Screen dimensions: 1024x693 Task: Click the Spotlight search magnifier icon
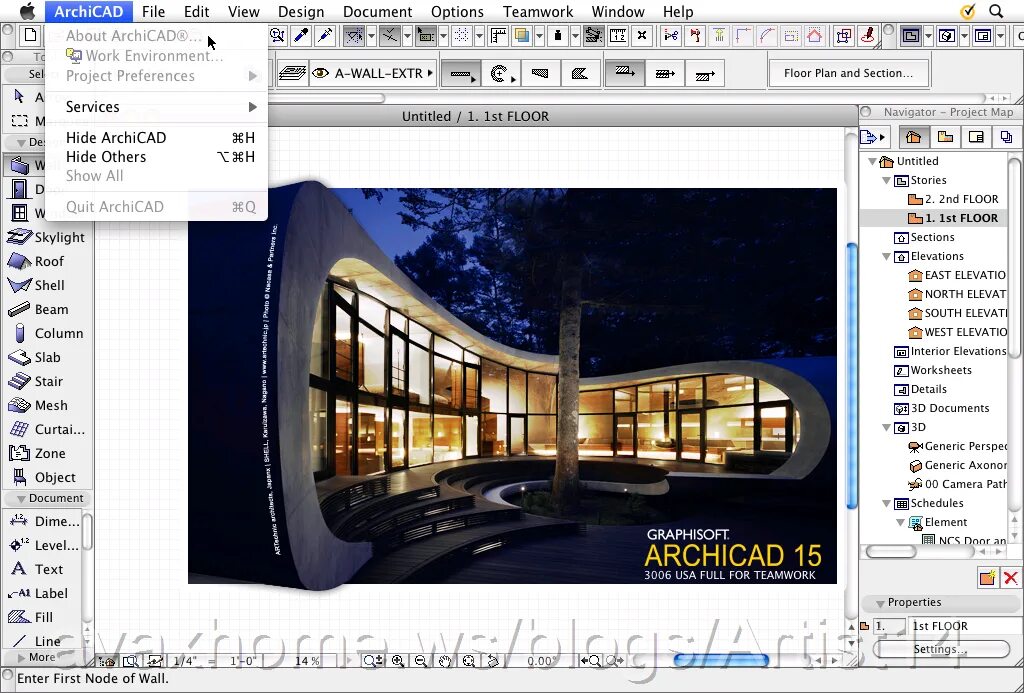click(x=996, y=11)
